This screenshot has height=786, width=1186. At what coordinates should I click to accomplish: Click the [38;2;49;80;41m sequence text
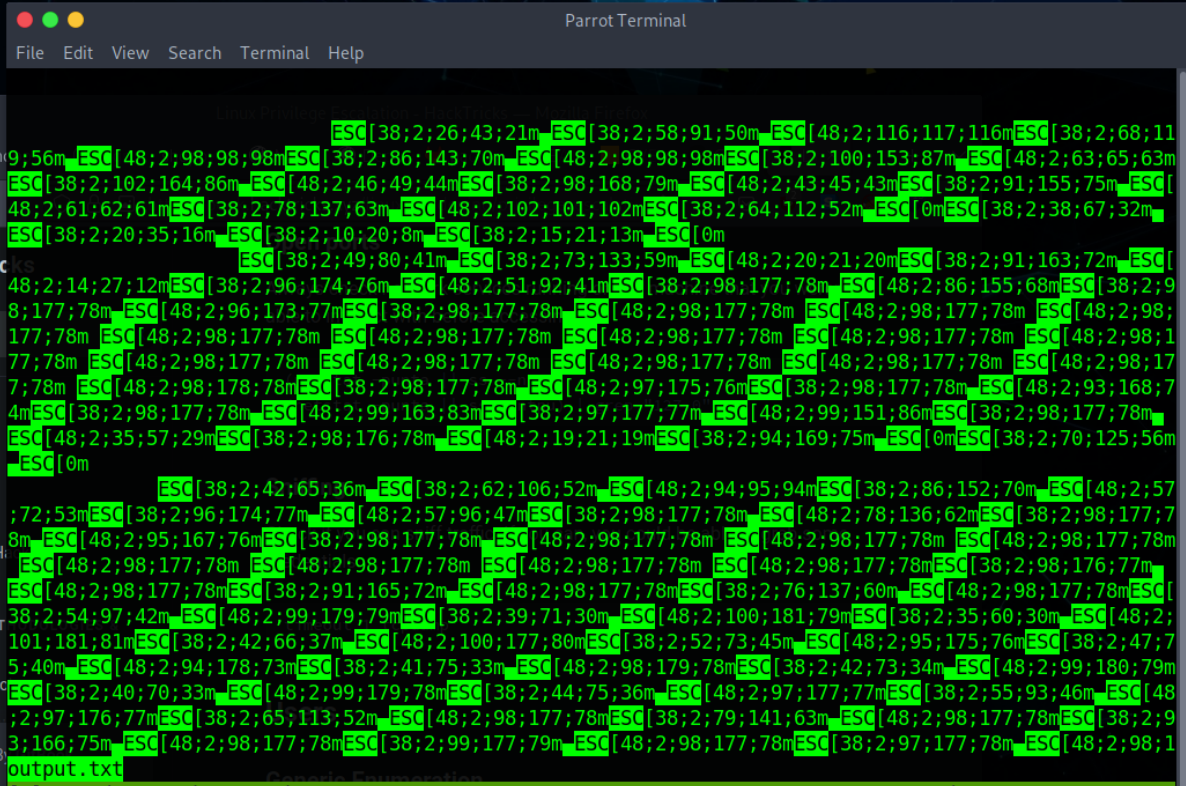pos(362,261)
